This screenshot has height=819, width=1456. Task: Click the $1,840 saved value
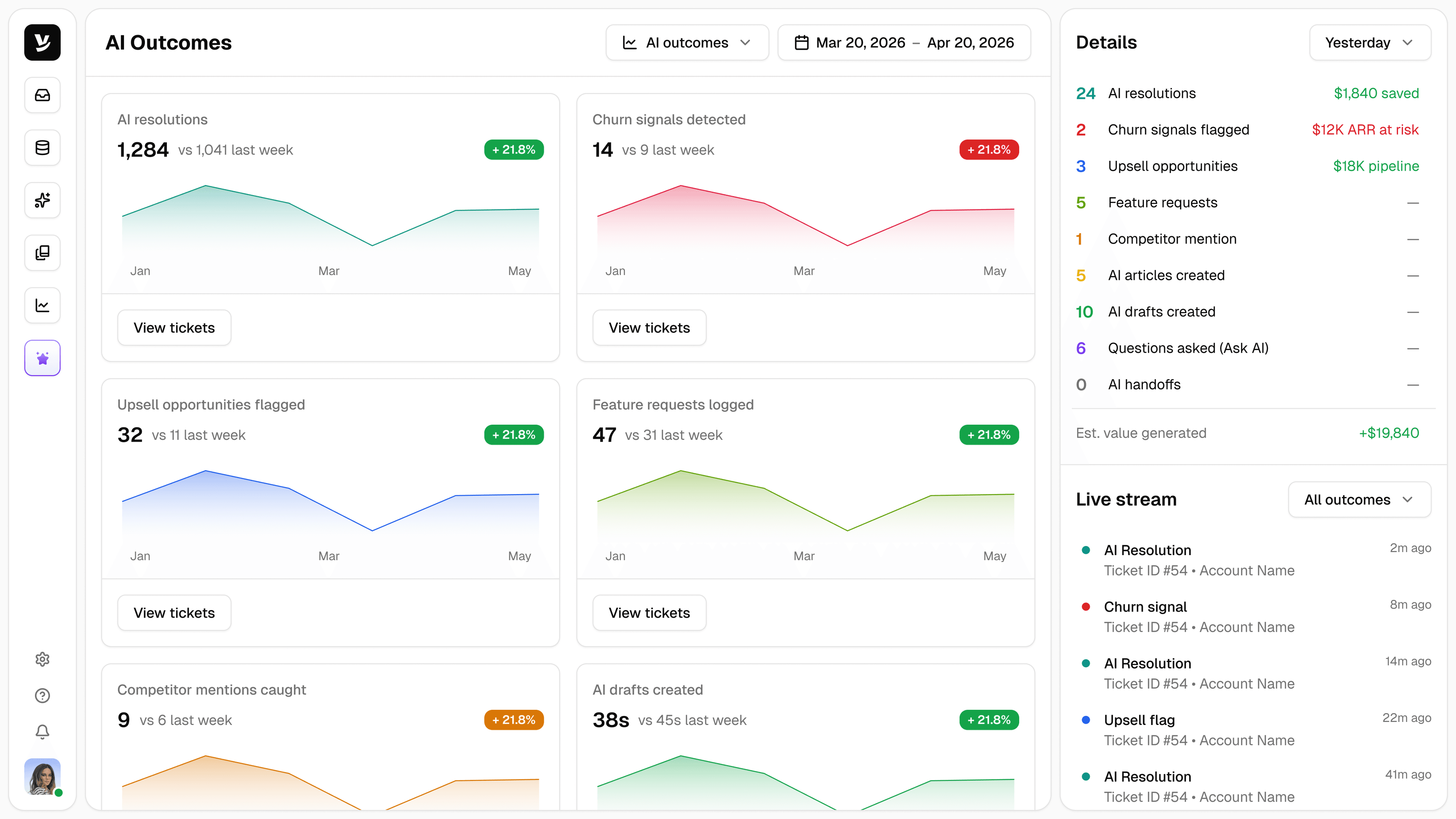pyautogui.click(x=1376, y=93)
